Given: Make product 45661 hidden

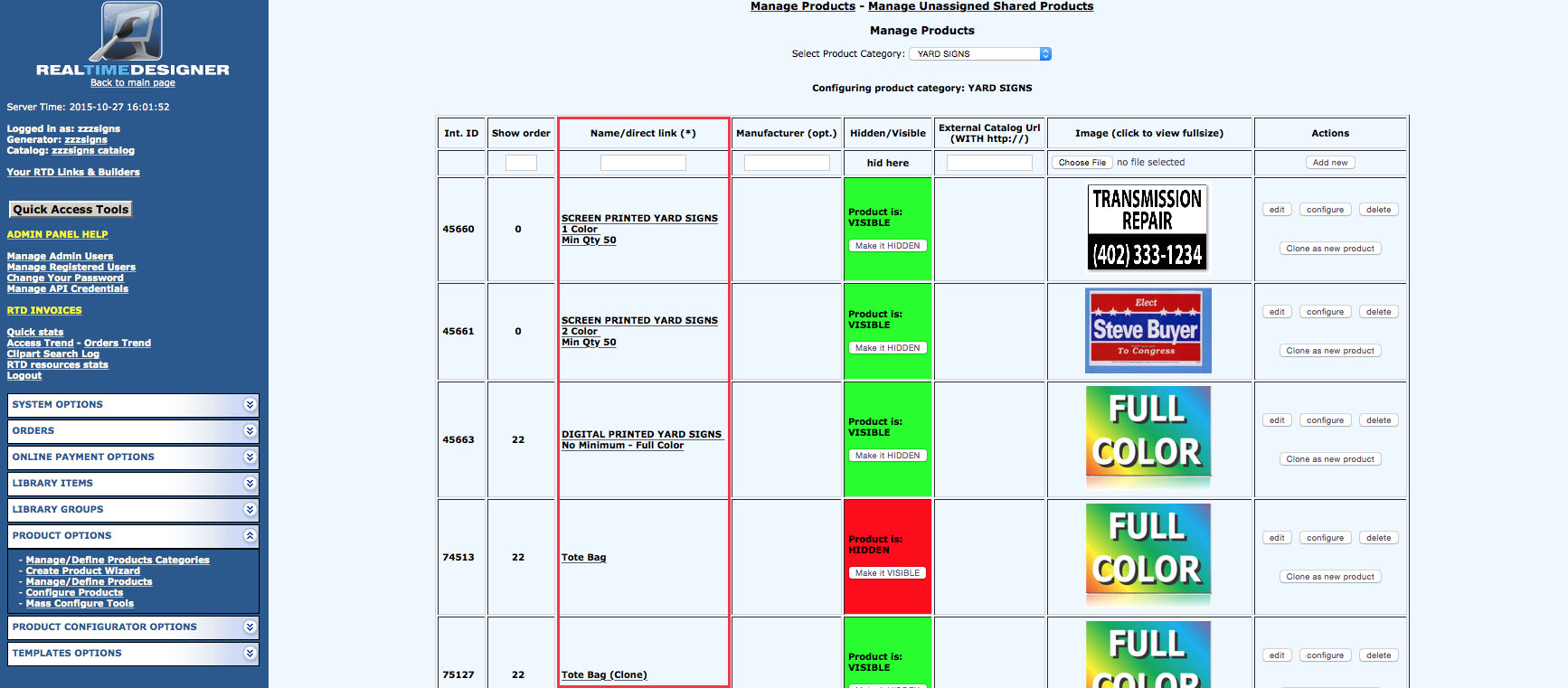Looking at the screenshot, I should point(887,348).
